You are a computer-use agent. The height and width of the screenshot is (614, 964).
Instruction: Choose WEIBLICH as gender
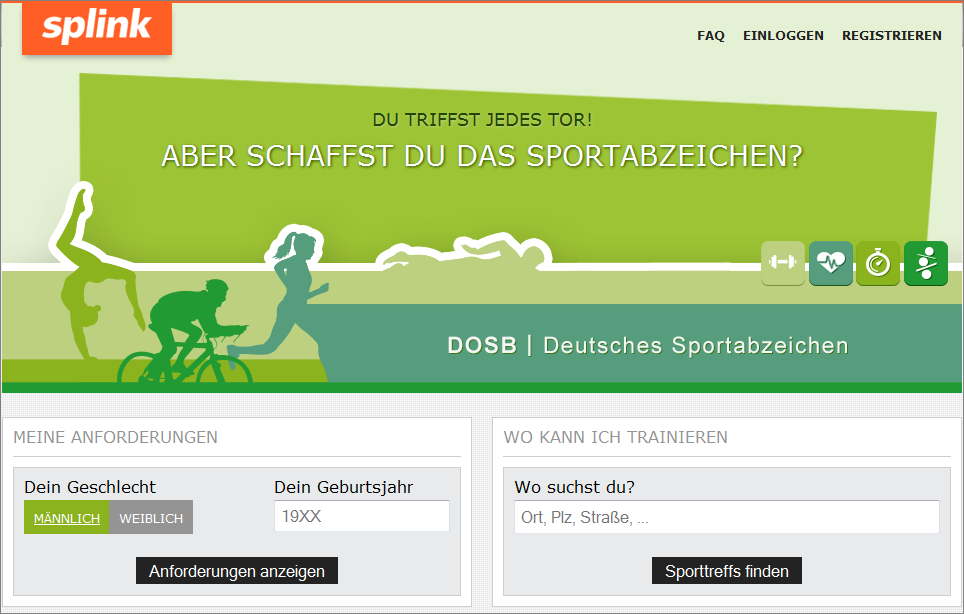[151, 517]
